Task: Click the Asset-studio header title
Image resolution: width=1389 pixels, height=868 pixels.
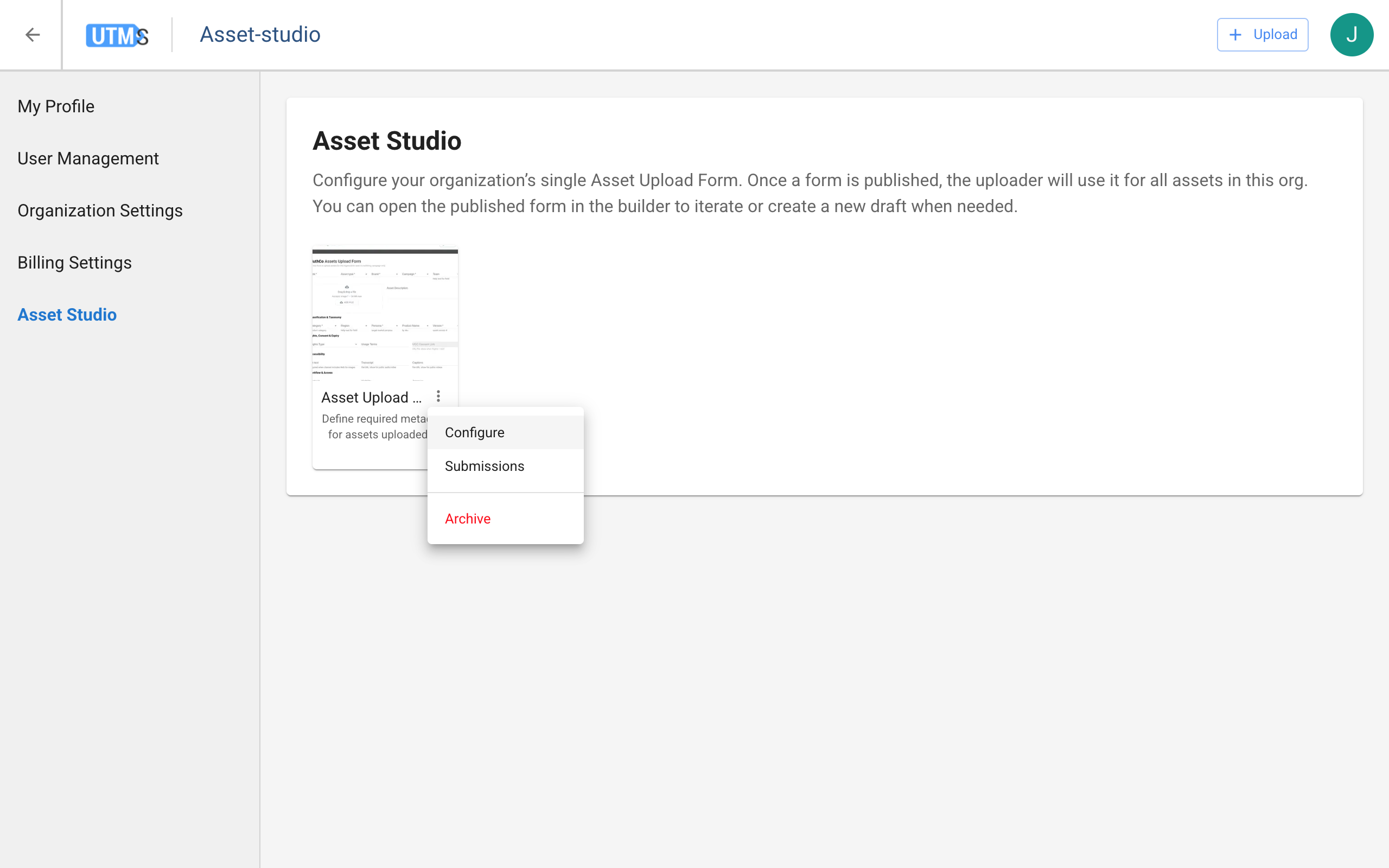Action: pyautogui.click(x=260, y=34)
